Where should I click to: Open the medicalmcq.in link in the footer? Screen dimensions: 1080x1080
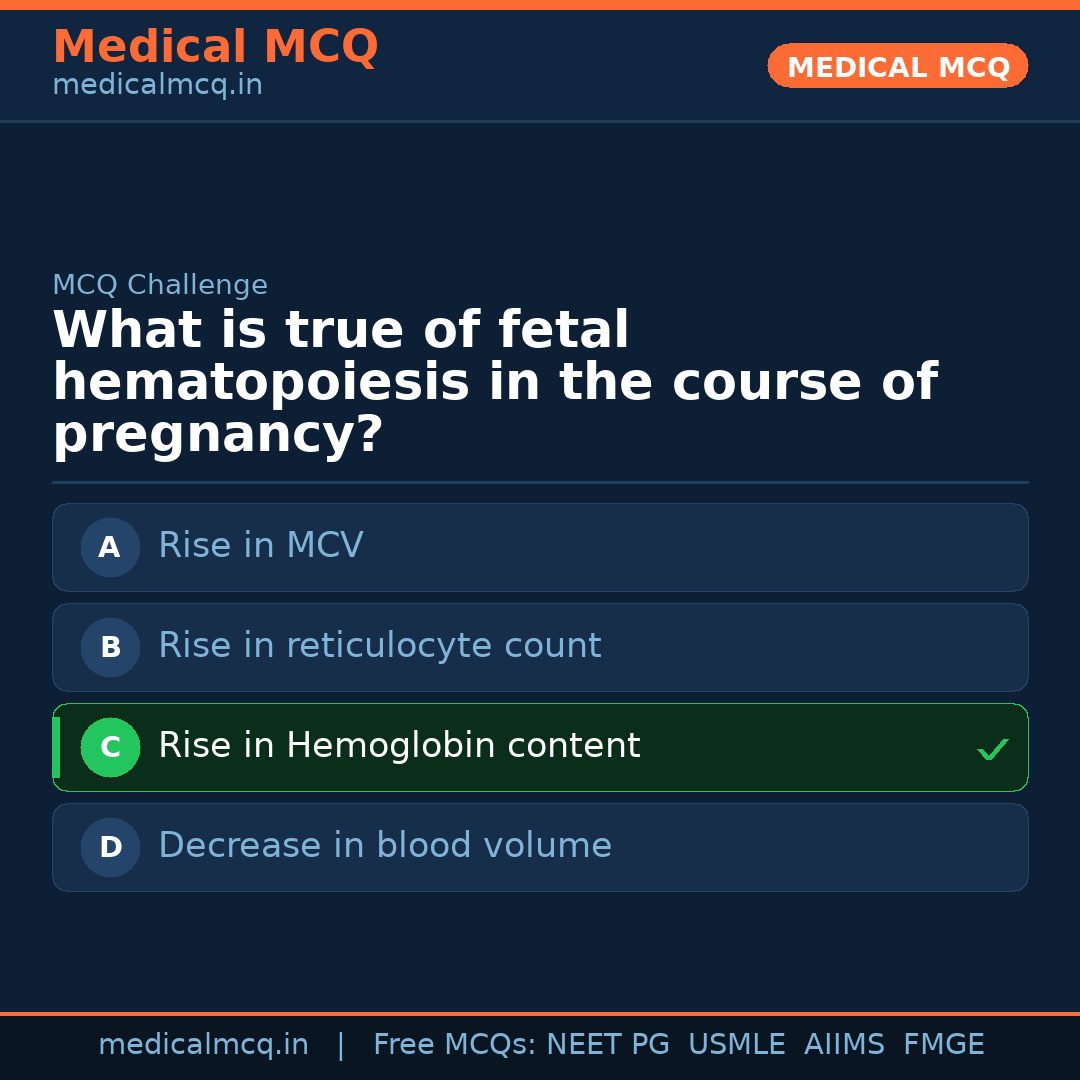[x=203, y=1045]
